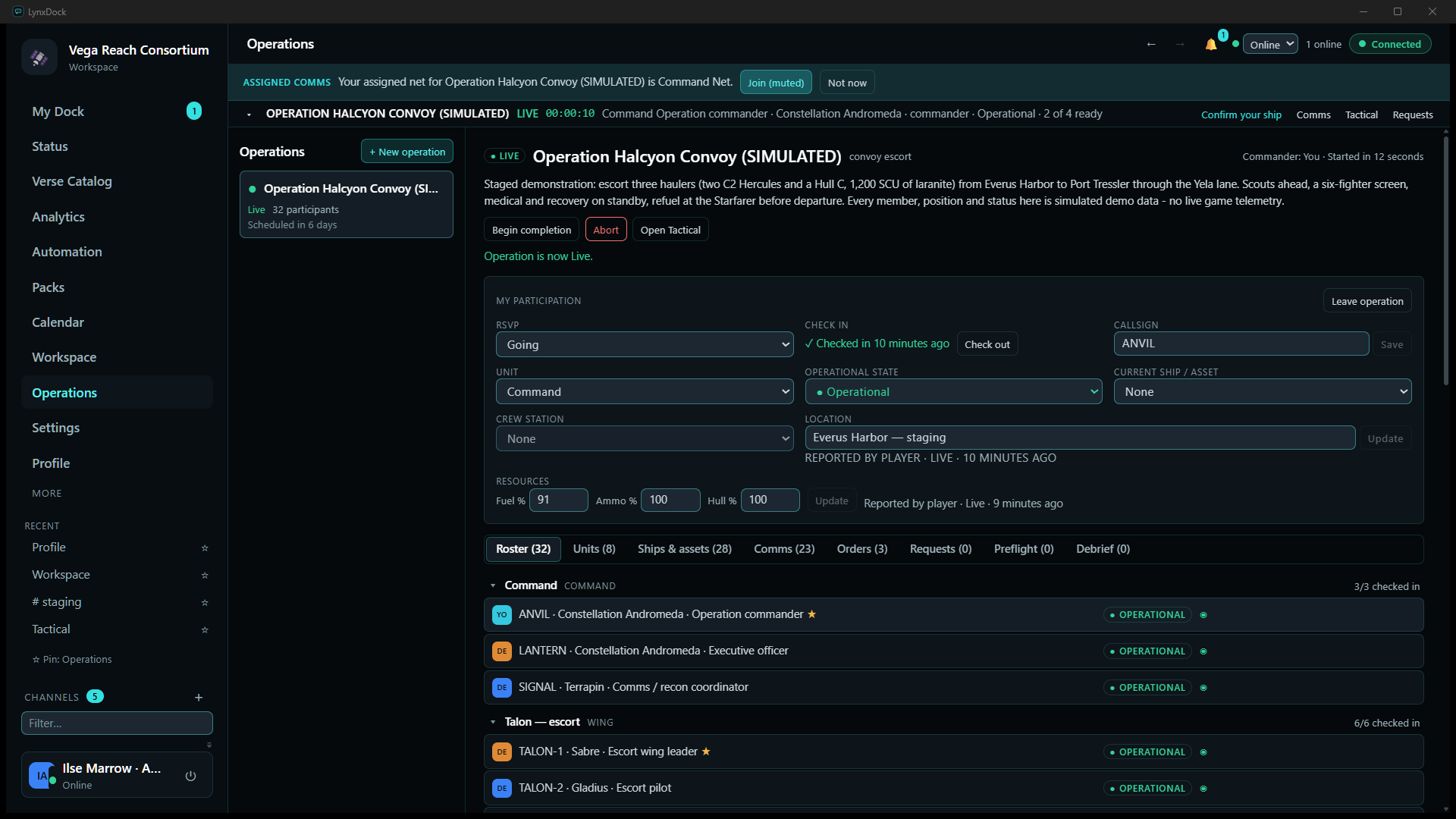Viewport: 1456px width, 819px height.
Task: Click Join (muted) button
Action: [776, 83]
